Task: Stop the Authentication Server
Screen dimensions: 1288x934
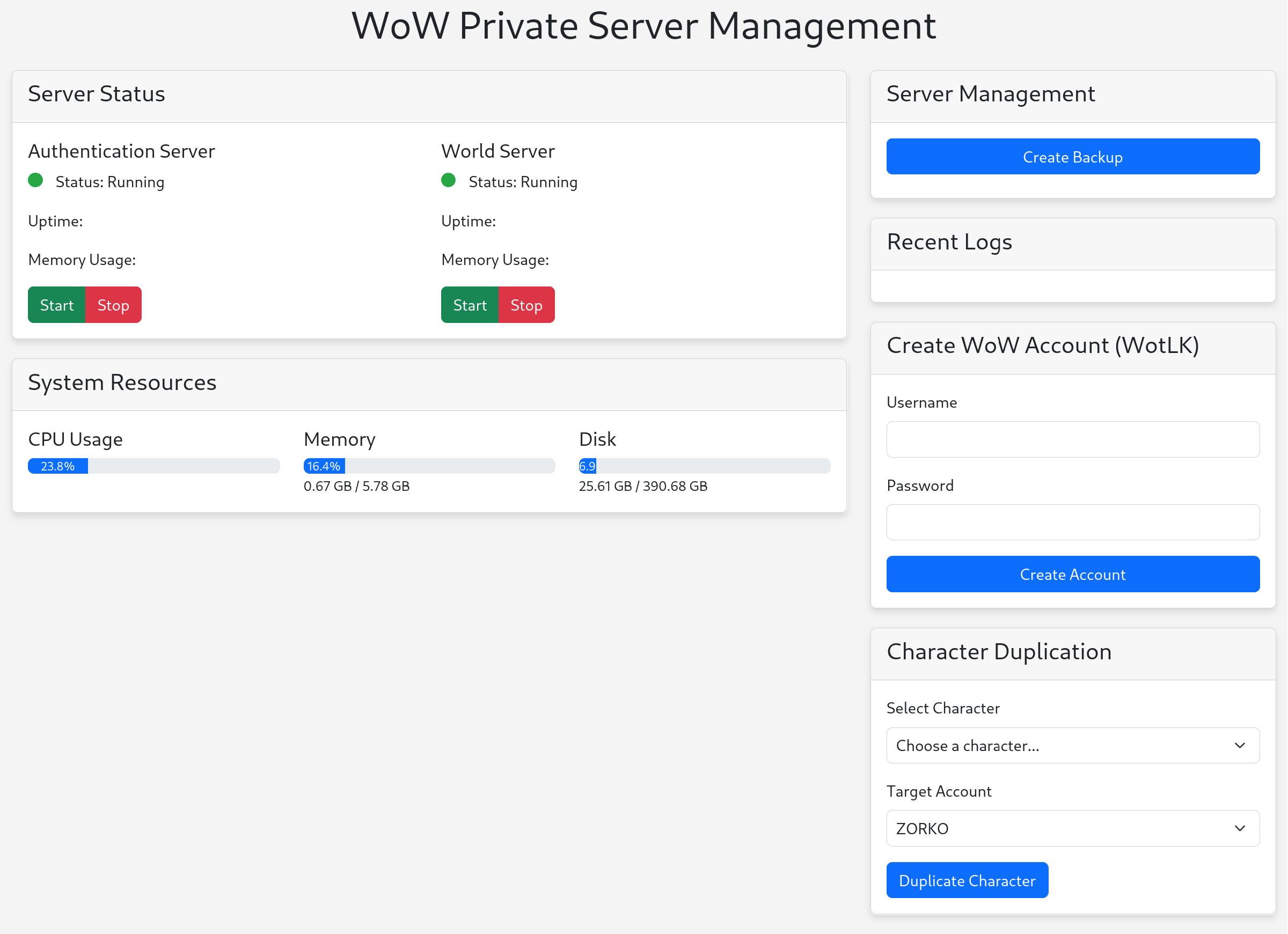Action: (113, 305)
